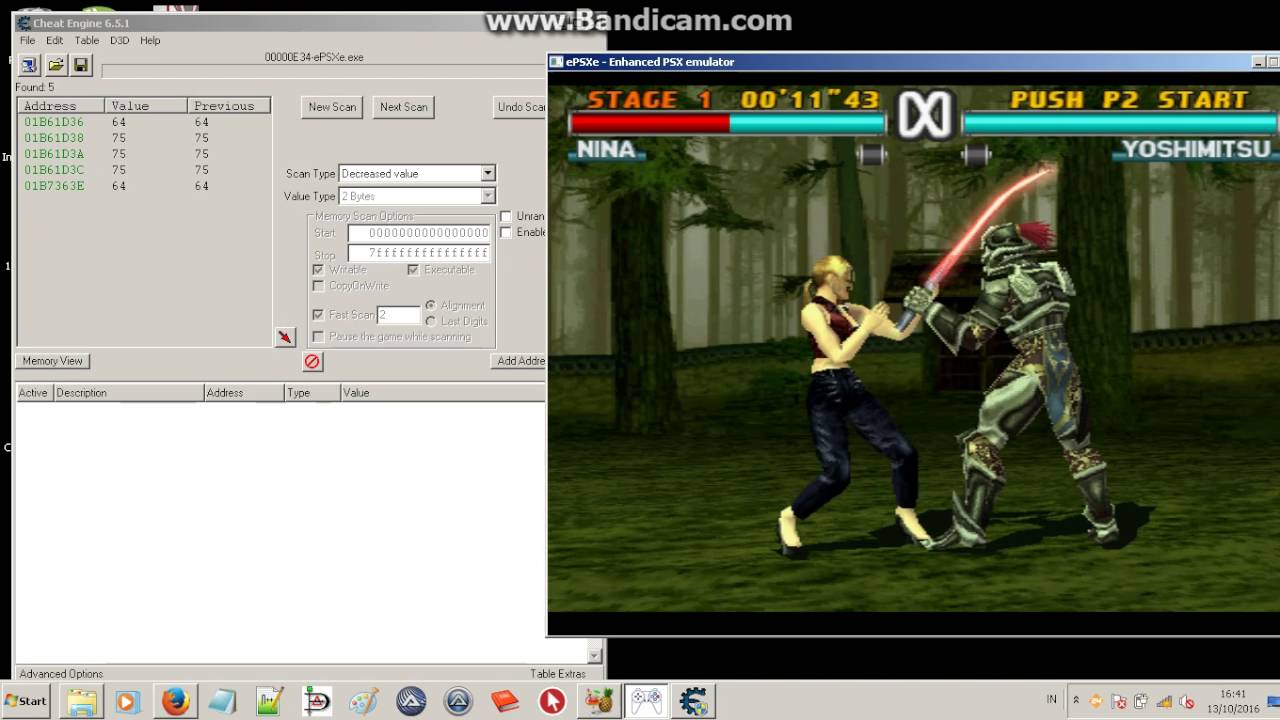Open the first round blue taskbar icon
1280x720 pixels.
pyautogui.click(x=411, y=701)
